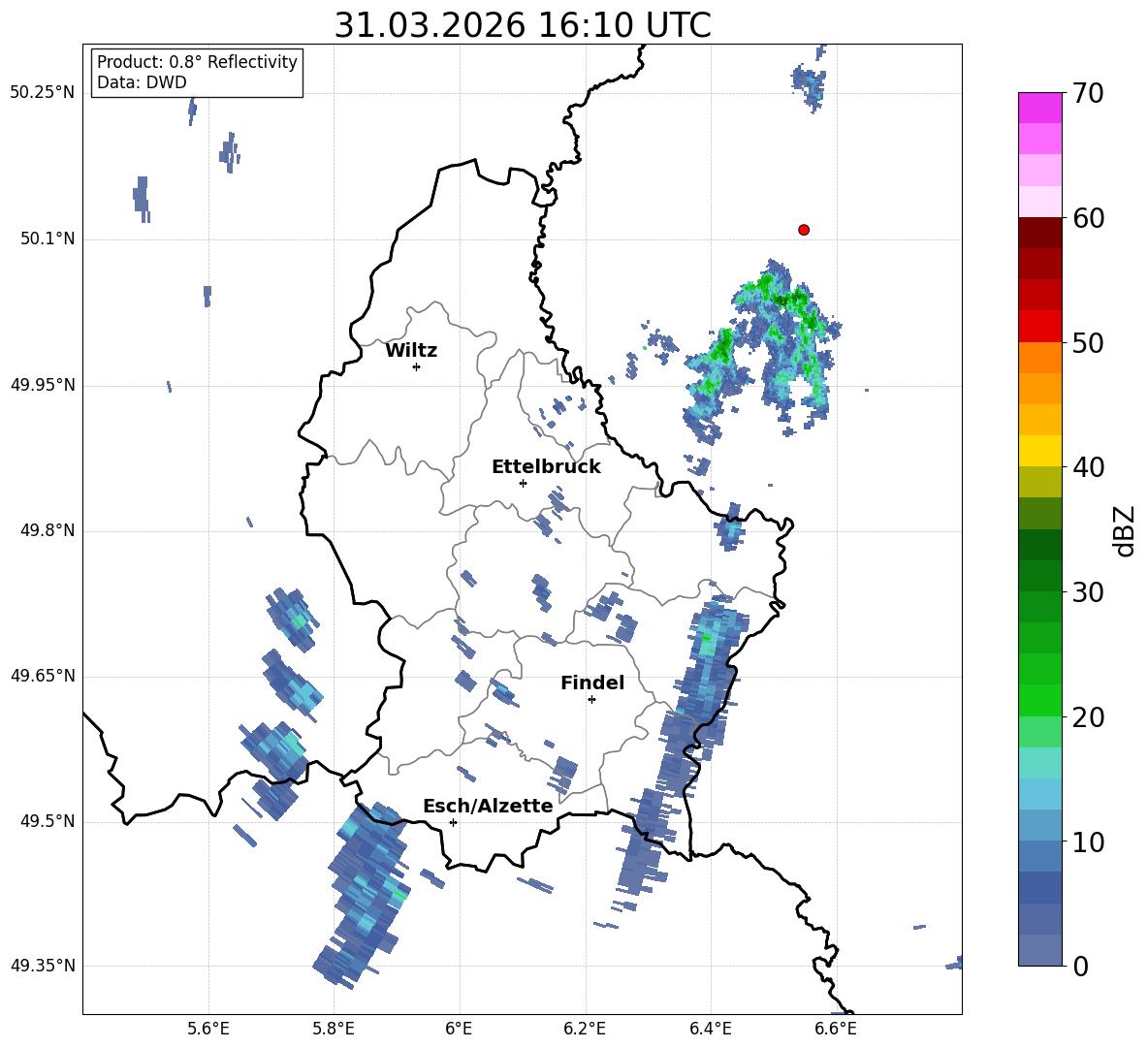
Task: Click the cross marker below Esch/Alzette
Action: 453,822
